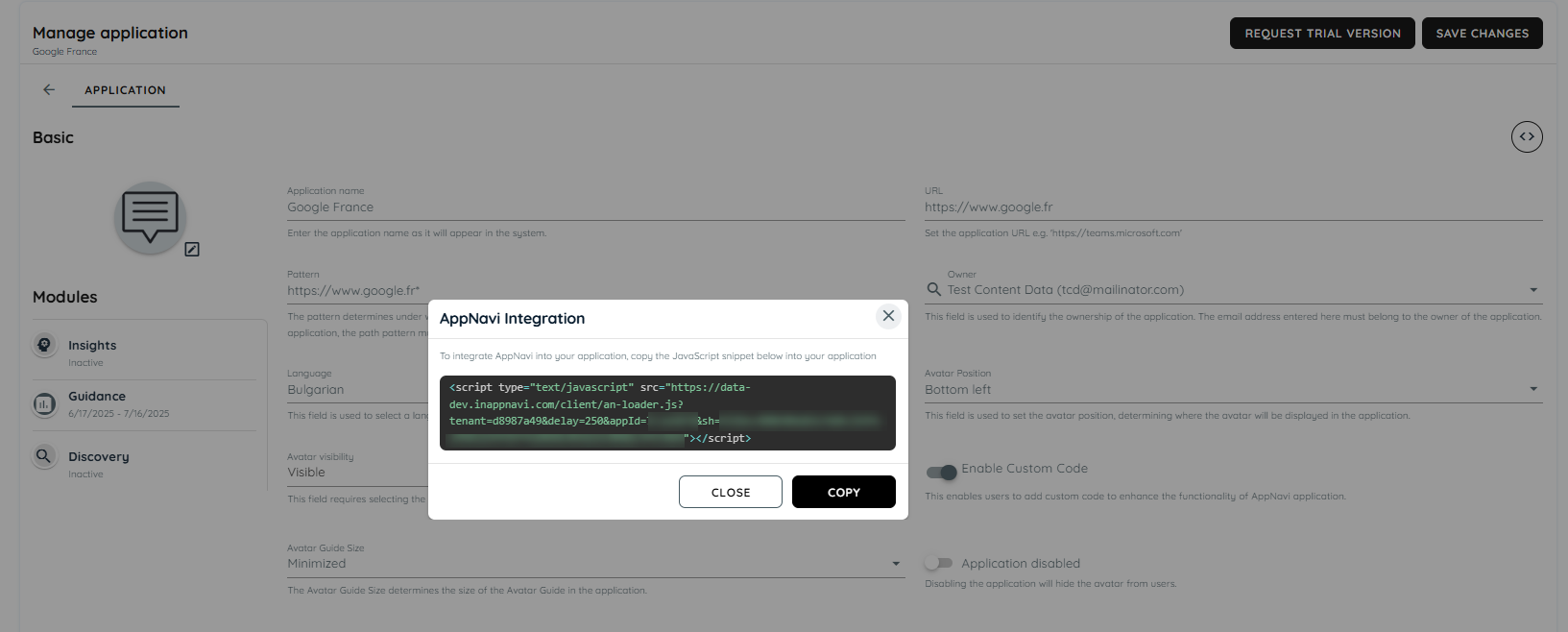Image resolution: width=1568 pixels, height=632 pixels.
Task: Click the Manage application heading
Action: pyautogui.click(x=110, y=33)
